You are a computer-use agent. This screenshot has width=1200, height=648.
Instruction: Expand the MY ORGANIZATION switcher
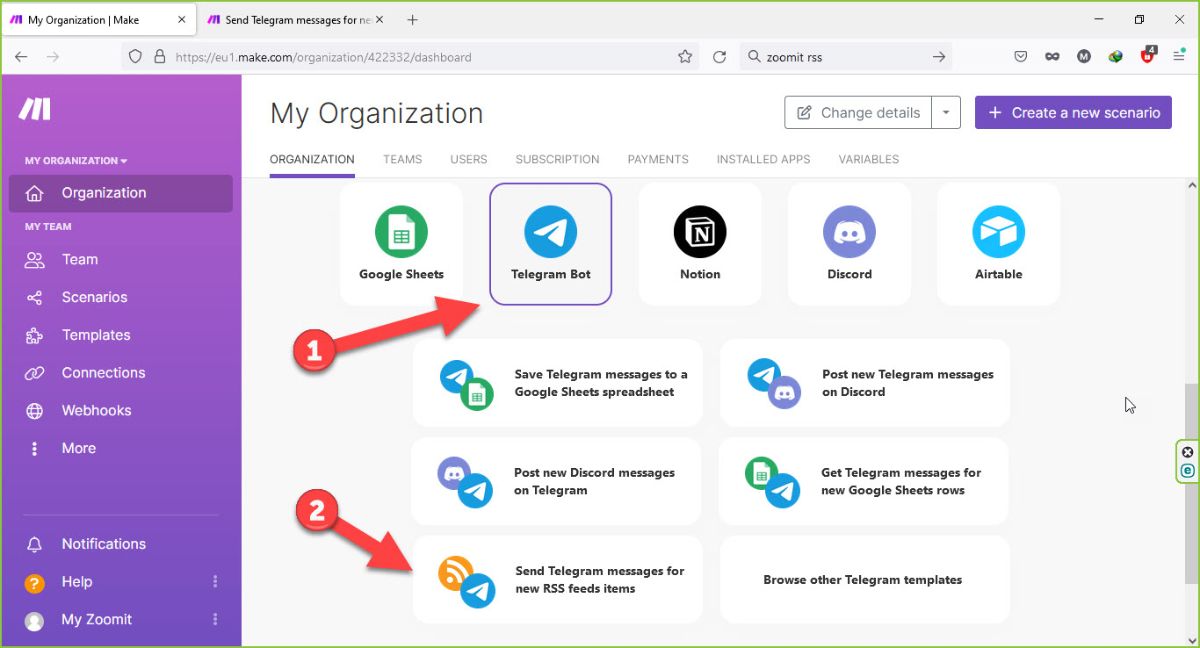click(76, 160)
